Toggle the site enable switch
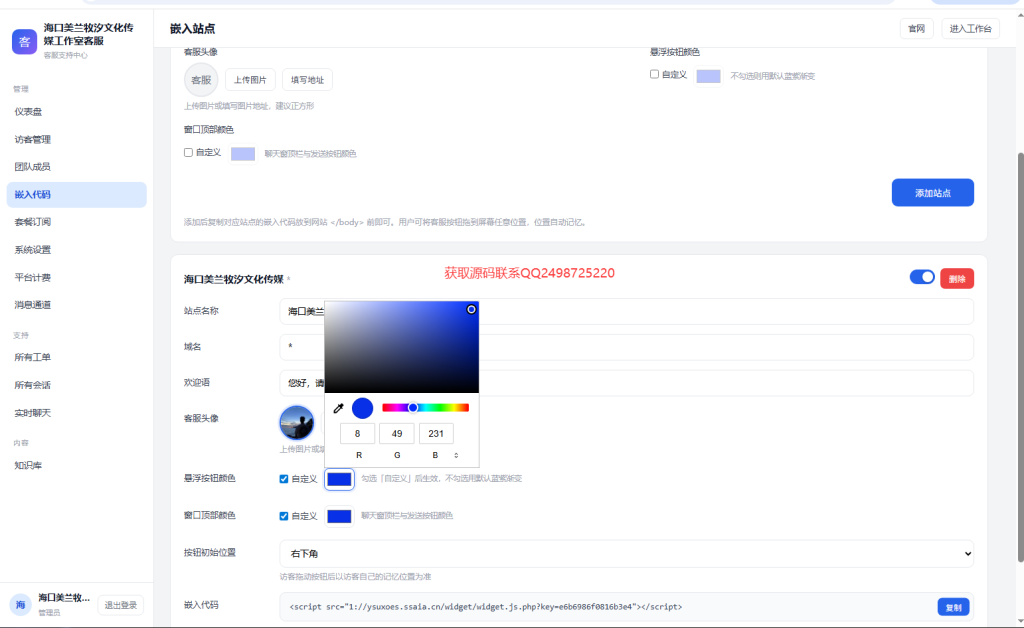1024x628 pixels. click(922, 277)
